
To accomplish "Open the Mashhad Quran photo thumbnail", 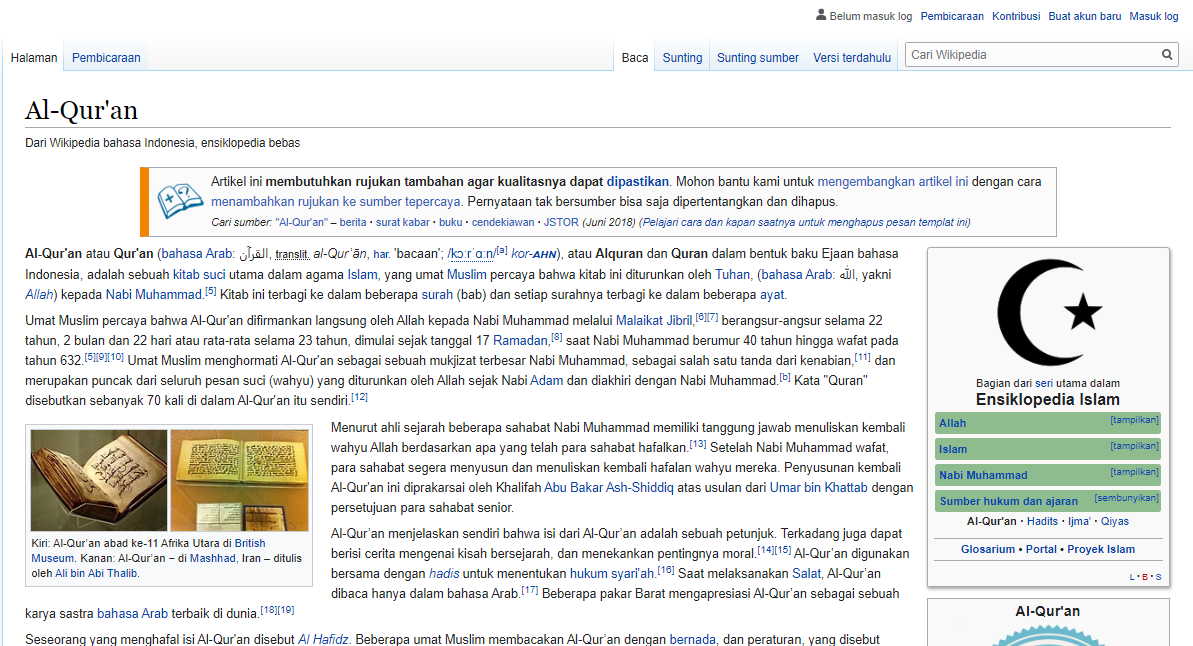I will [240, 480].
